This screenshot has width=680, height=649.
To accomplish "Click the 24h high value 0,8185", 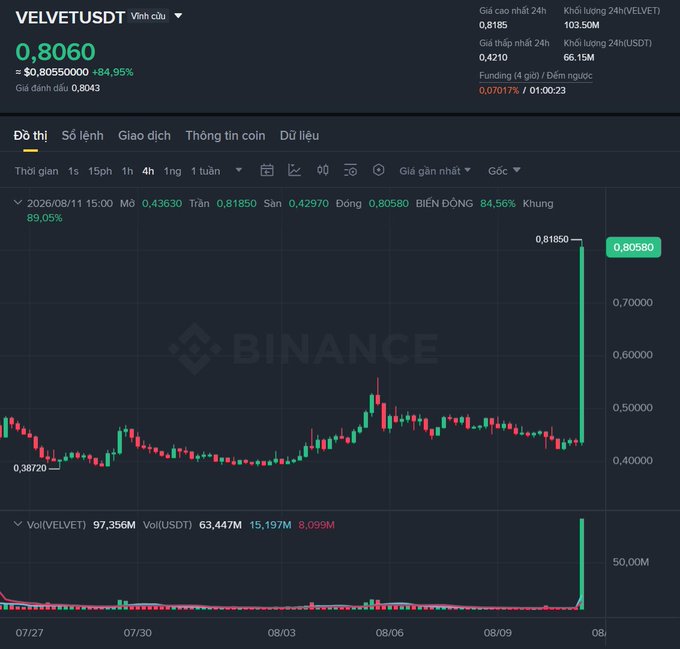I will 493,25.
